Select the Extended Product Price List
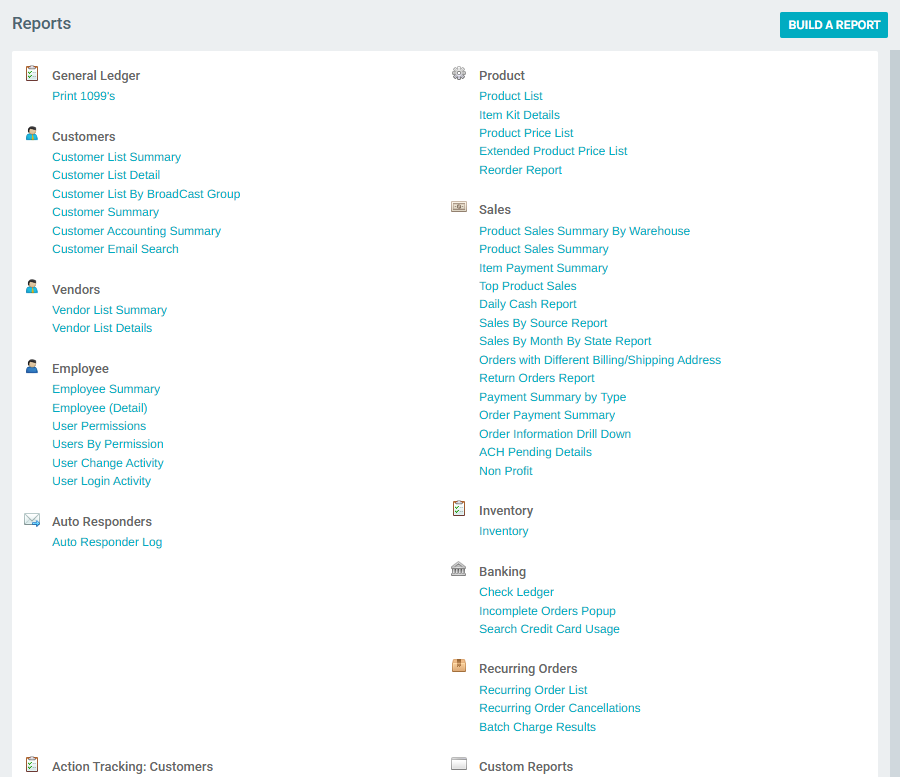 pyautogui.click(x=553, y=150)
